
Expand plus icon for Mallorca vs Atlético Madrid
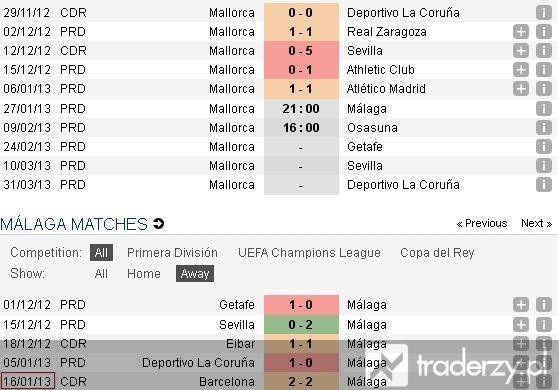(521, 88)
